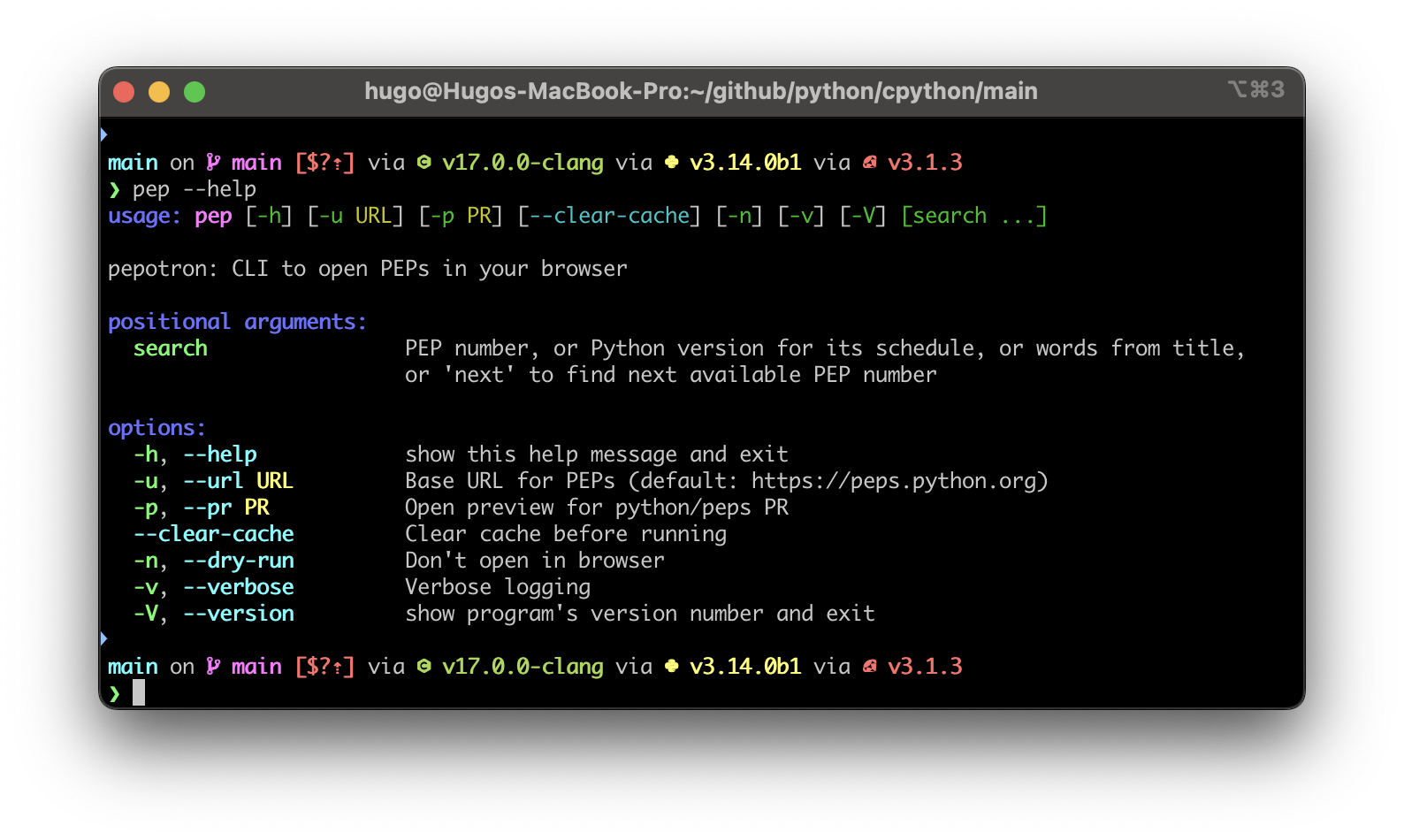
Task: Click 'v17.0.0-clang' in the bottom prompt
Action: pos(523,667)
